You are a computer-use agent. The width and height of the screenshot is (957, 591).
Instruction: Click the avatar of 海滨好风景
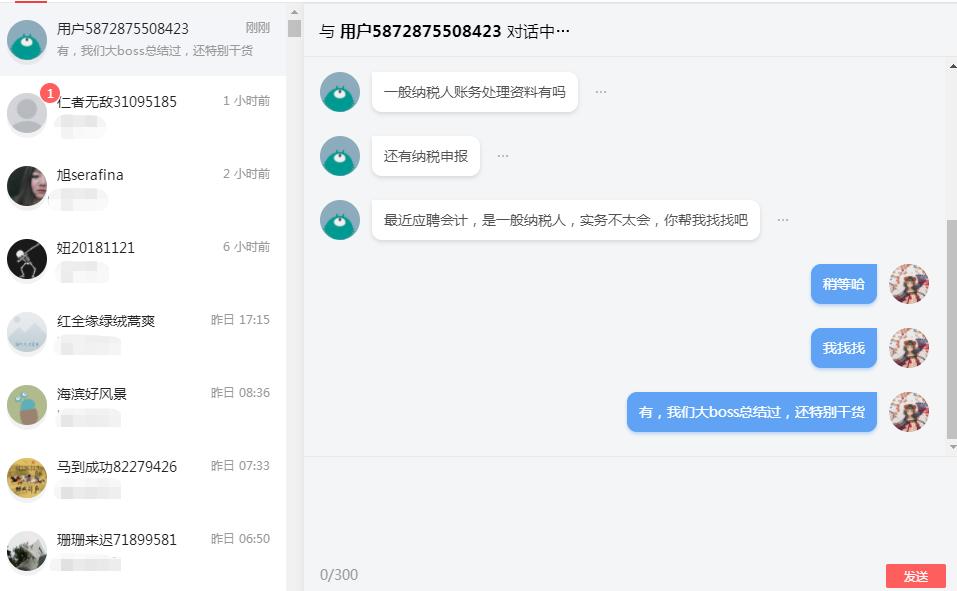(x=27, y=403)
